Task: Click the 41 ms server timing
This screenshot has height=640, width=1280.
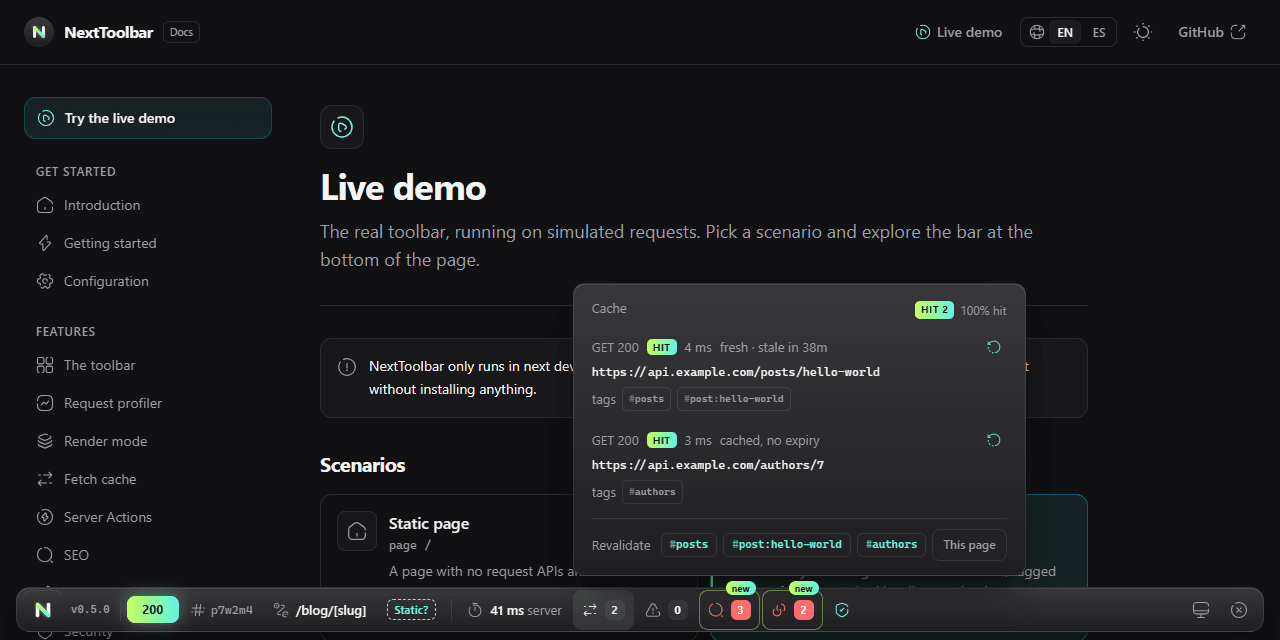Action: [x=514, y=610]
